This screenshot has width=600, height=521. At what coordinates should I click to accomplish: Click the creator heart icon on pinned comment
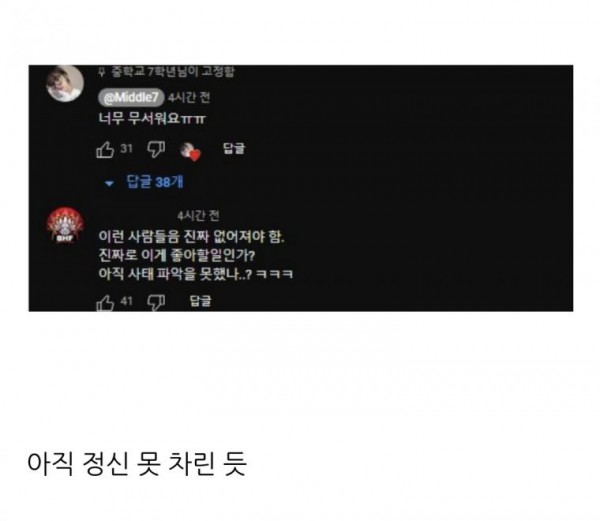pos(190,151)
